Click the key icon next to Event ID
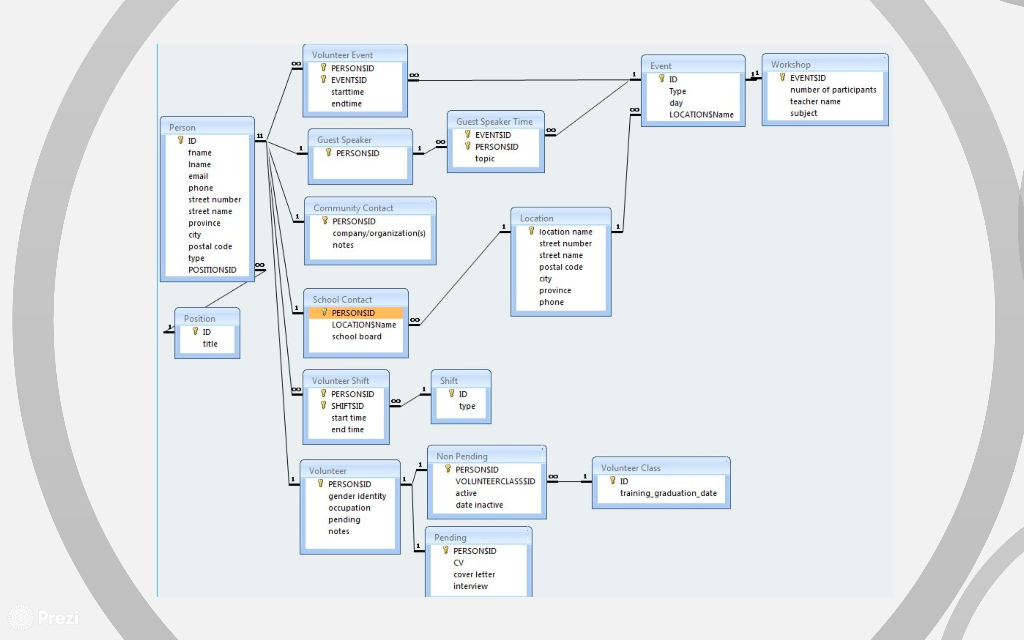 659,78
